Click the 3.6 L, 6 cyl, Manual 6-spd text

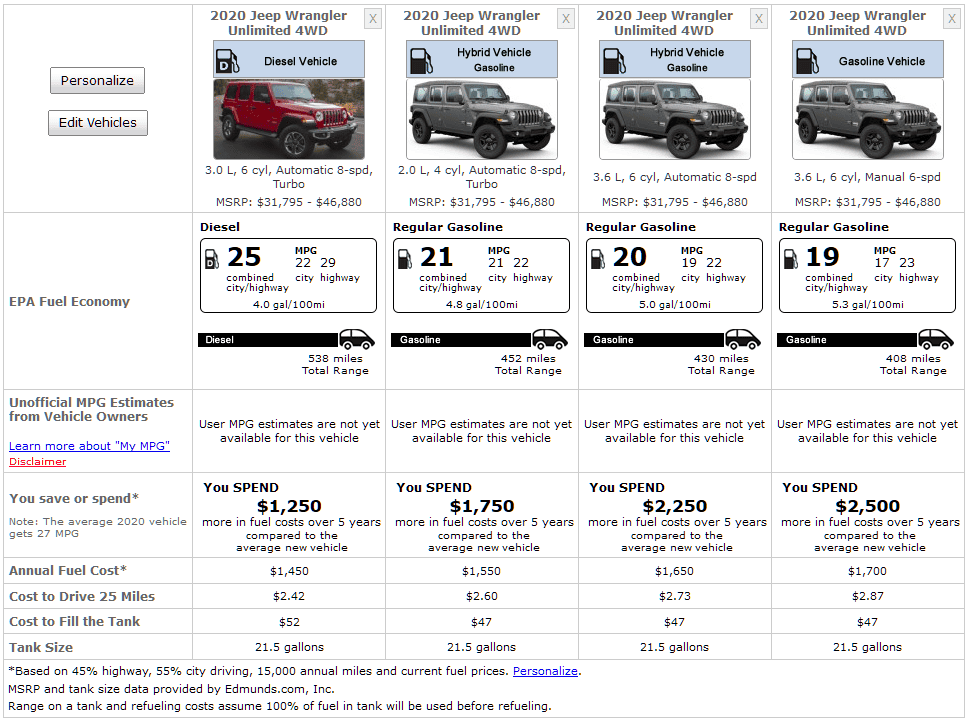867,177
